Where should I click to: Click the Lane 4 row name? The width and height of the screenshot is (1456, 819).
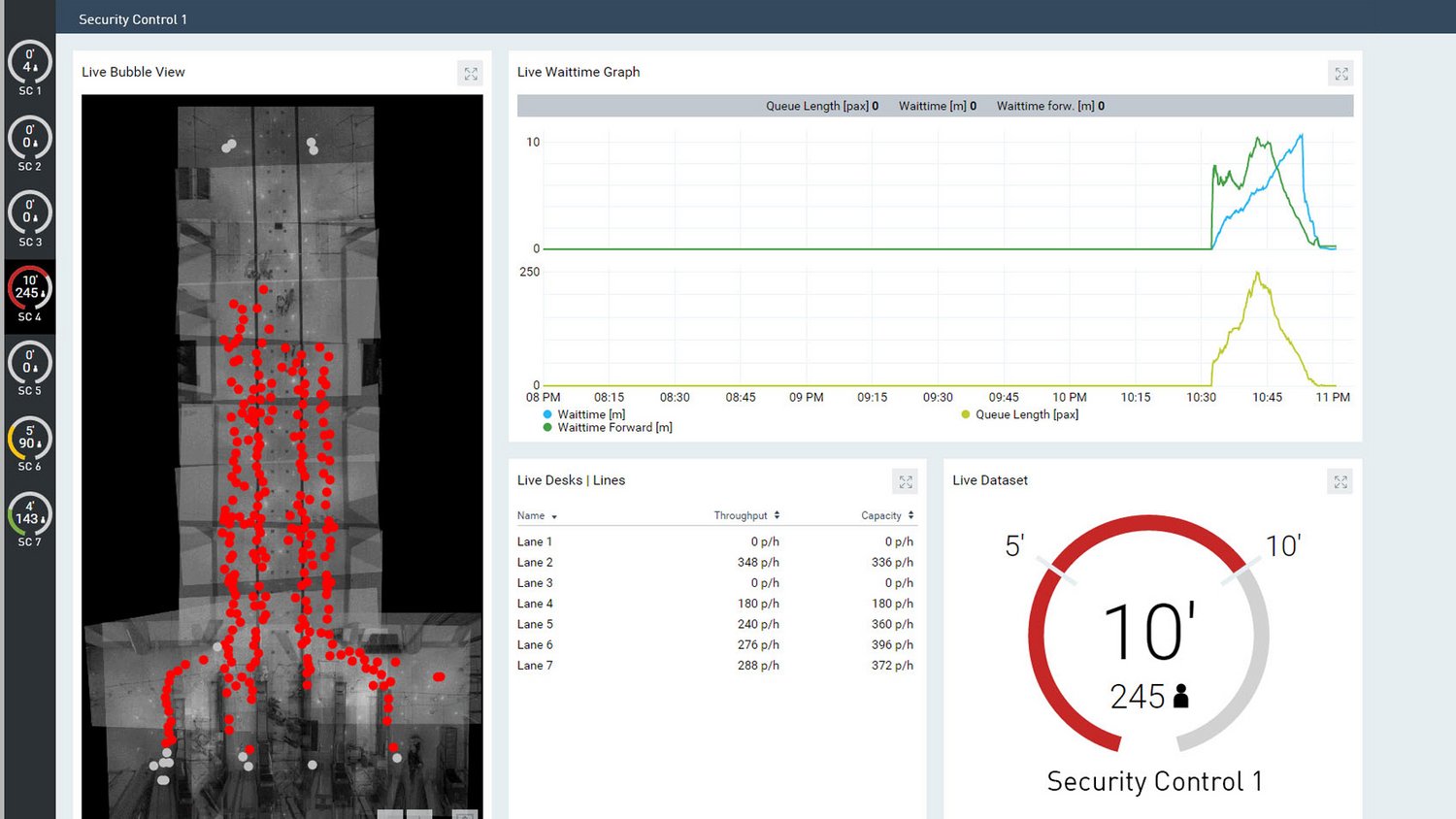pos(535,604)
